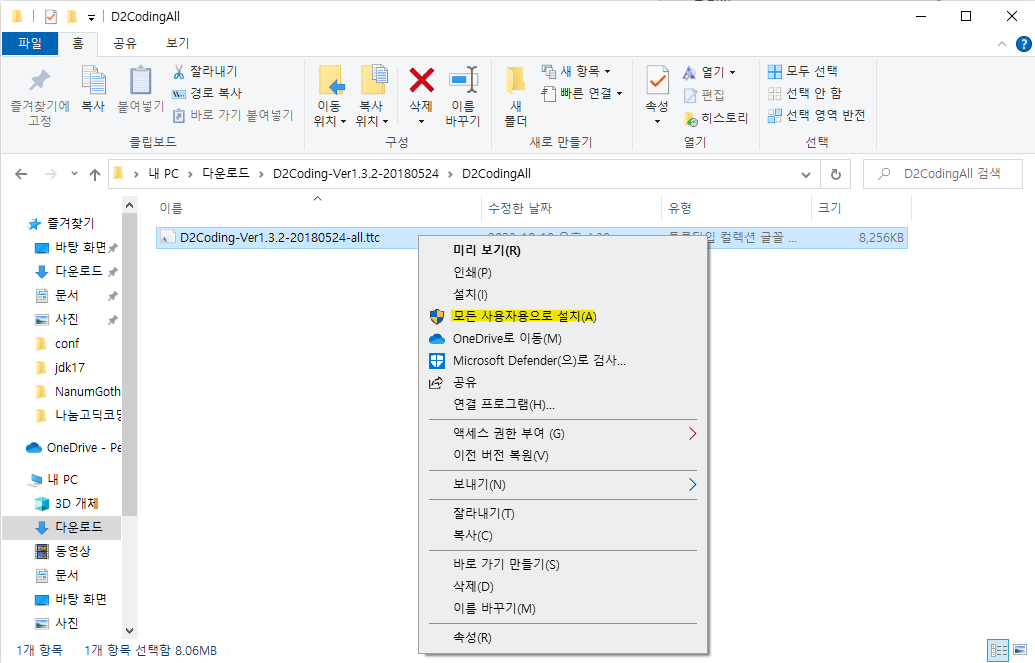This screenshot has height=663, width=1035.
Task: Switch to details view in status bar
Action: tap(998, 650)
